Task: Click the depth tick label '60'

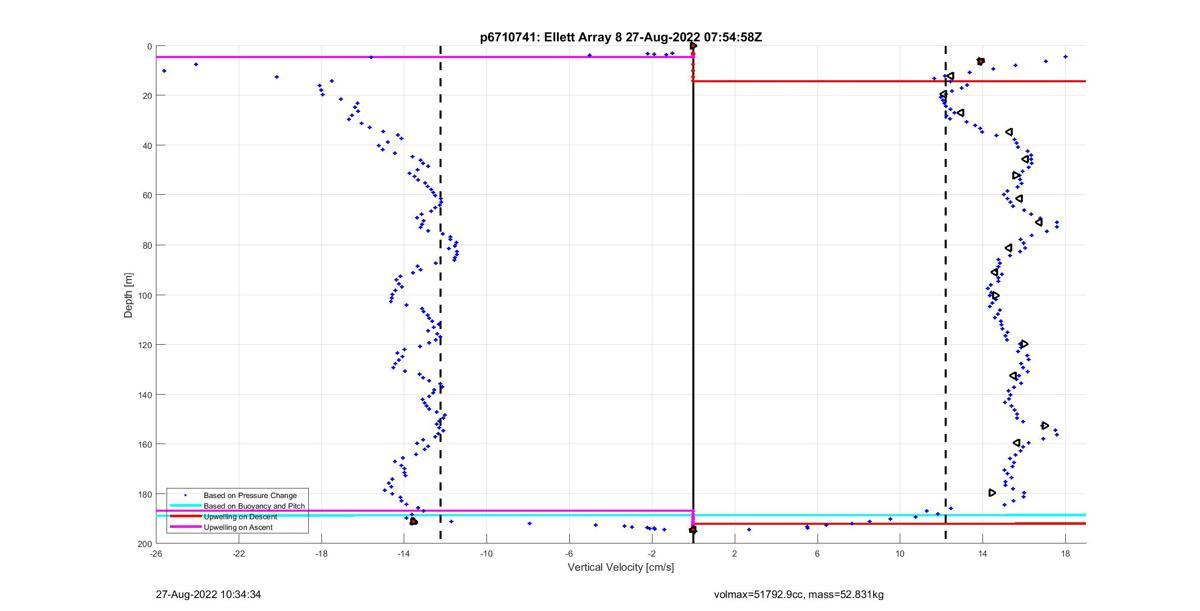Action: click(x=146, y=195)
